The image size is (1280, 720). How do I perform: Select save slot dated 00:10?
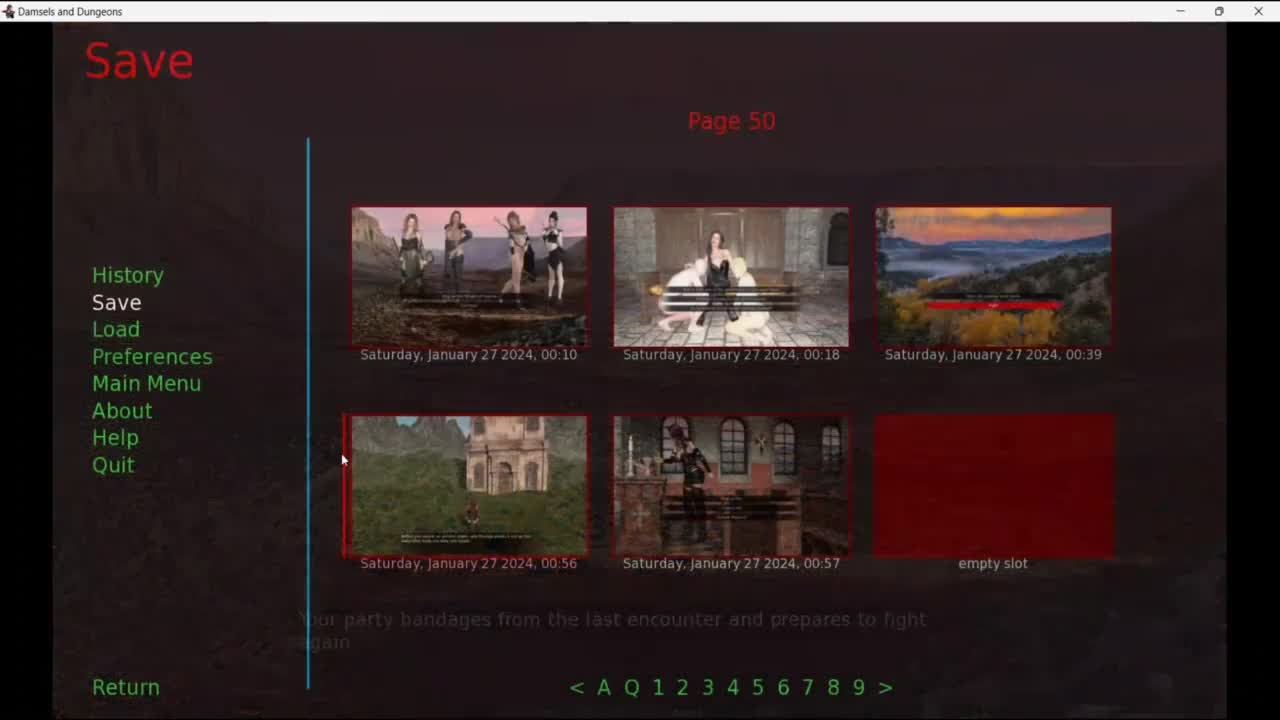(x=469, y=277)
